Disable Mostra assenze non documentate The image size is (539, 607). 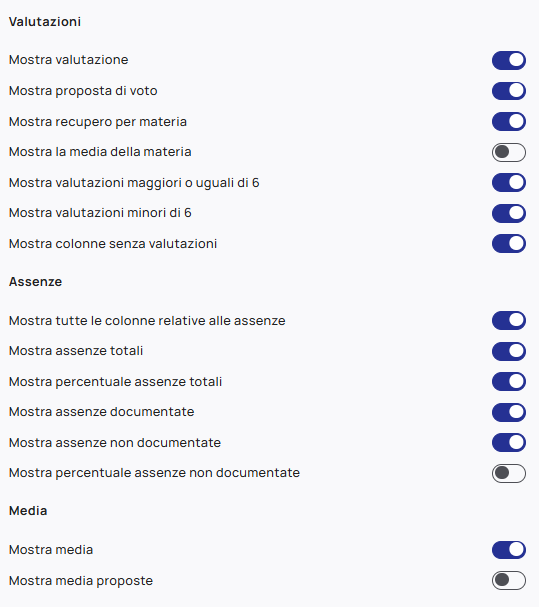[509, 443]
